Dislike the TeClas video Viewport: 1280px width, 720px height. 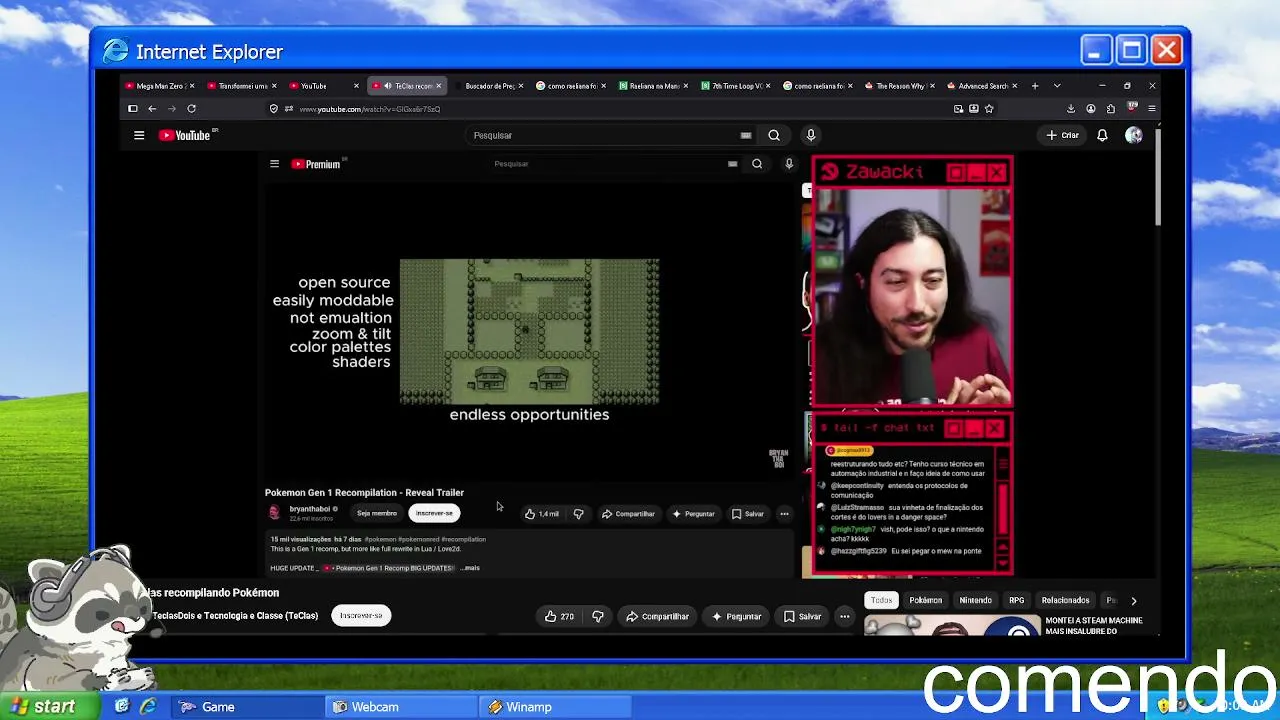598,616
